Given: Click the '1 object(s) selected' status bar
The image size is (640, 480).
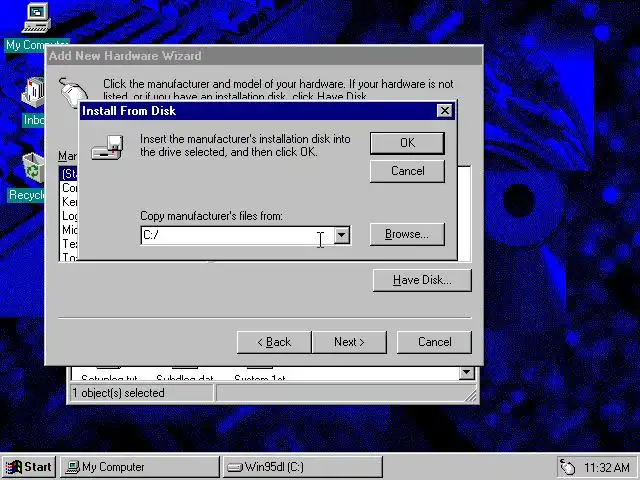Looking at the screenshot, I should pos(142,393).
